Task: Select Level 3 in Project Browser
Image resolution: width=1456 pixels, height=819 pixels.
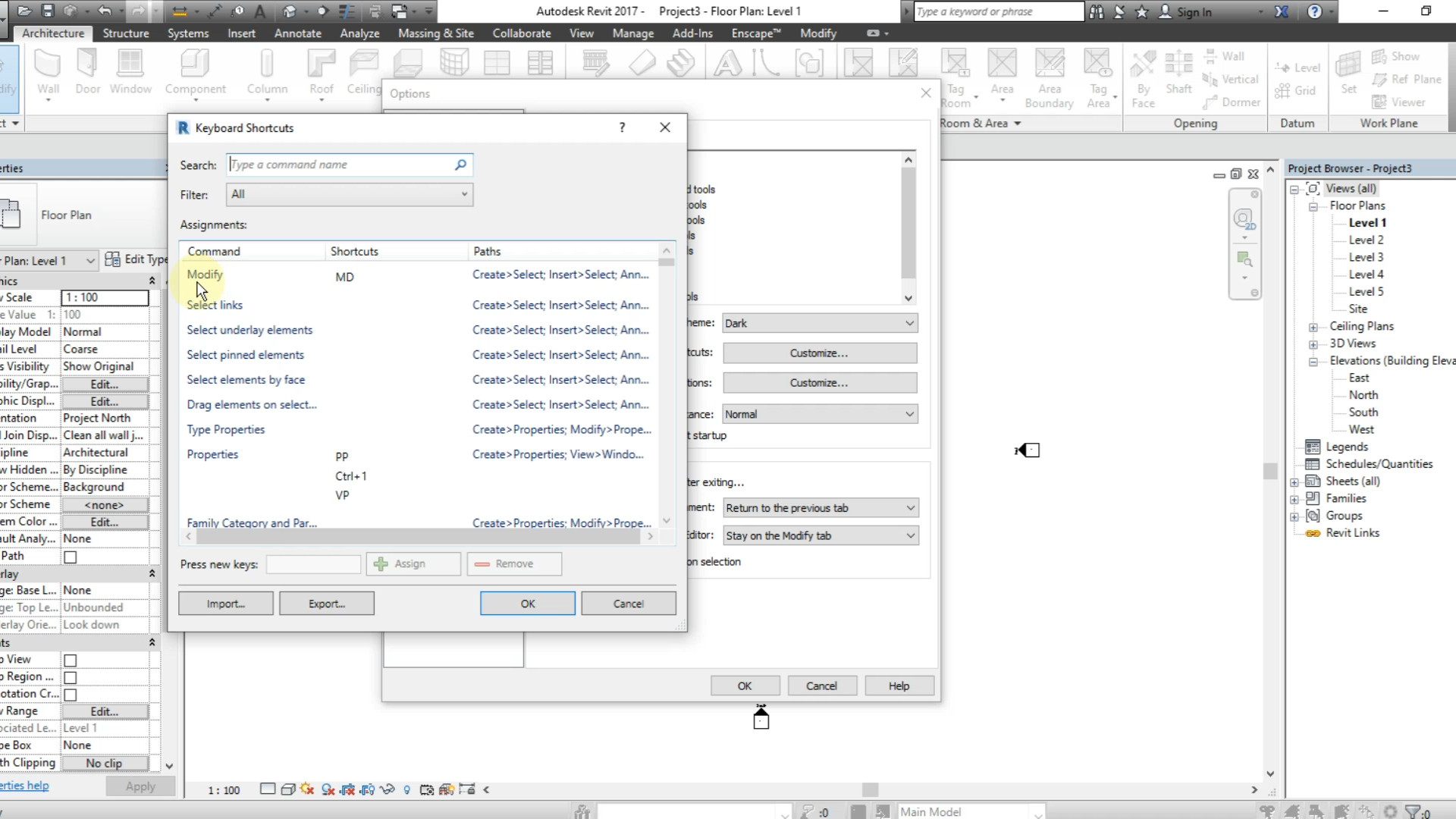Action: point(1366,257)
